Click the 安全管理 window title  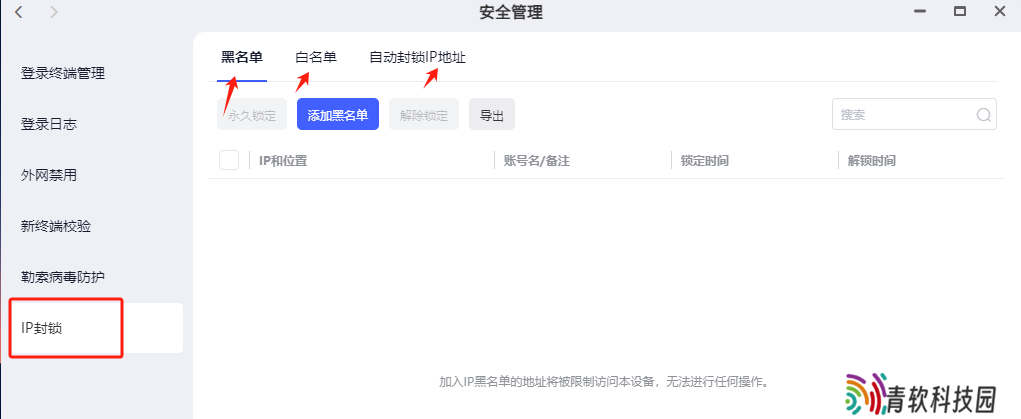511,12
